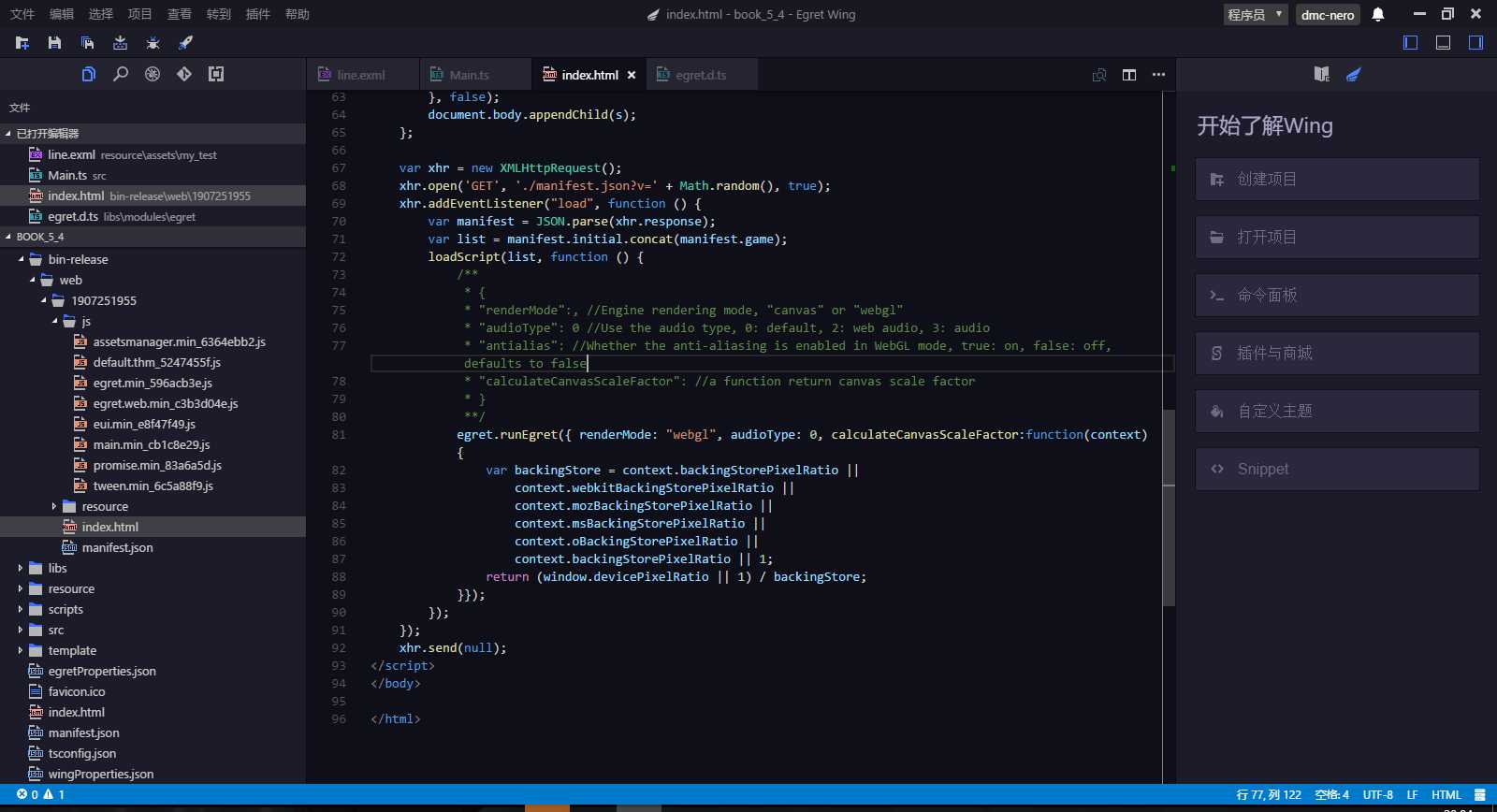Screen dimensions: 1497x812
Task: Click the LF line ending indicator
Action: [x=1412, y=795]
